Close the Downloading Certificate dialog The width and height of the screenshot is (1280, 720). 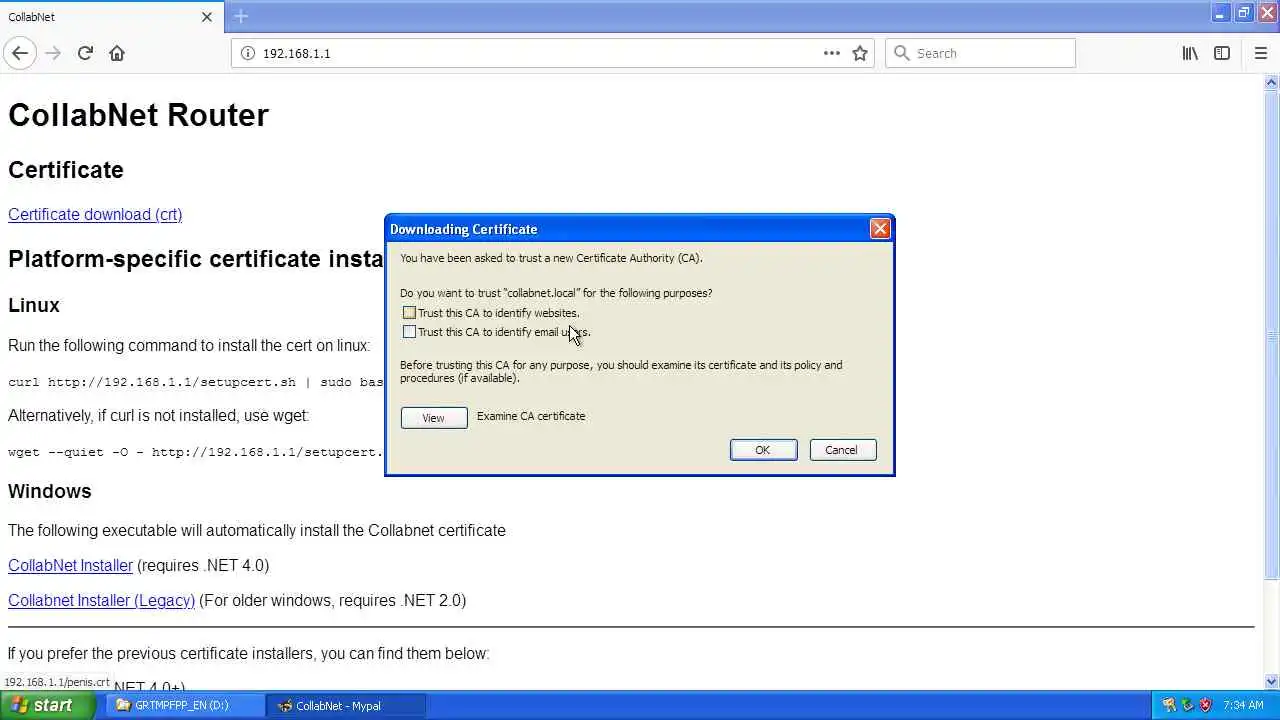click(880, 229)
